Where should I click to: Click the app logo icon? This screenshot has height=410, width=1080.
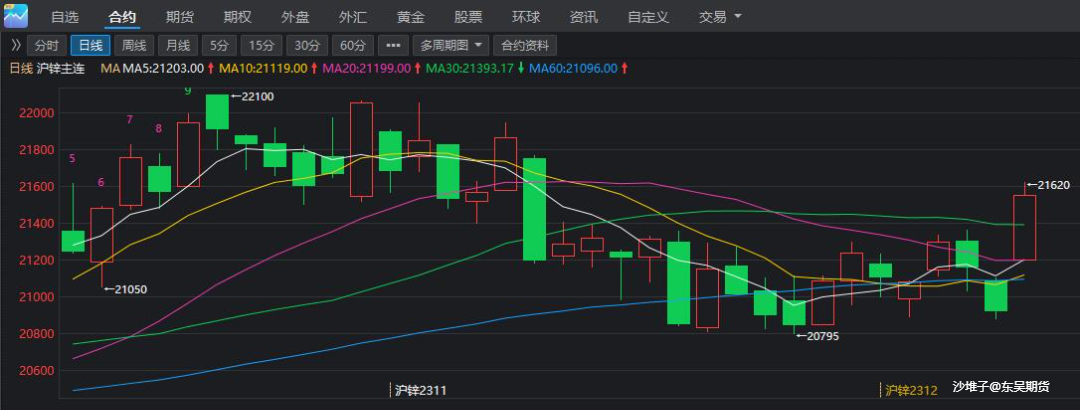click(x=15, y=16)
